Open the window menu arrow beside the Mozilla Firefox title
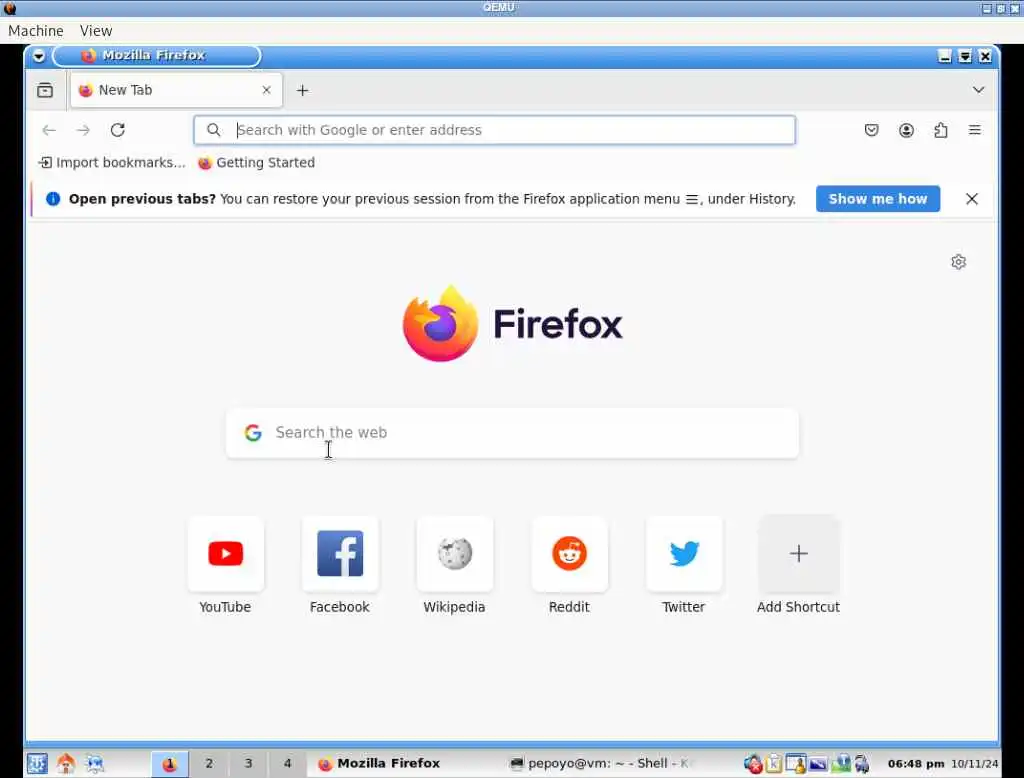The width and height of the screenshot is (1024, 778). coord(39,56)
